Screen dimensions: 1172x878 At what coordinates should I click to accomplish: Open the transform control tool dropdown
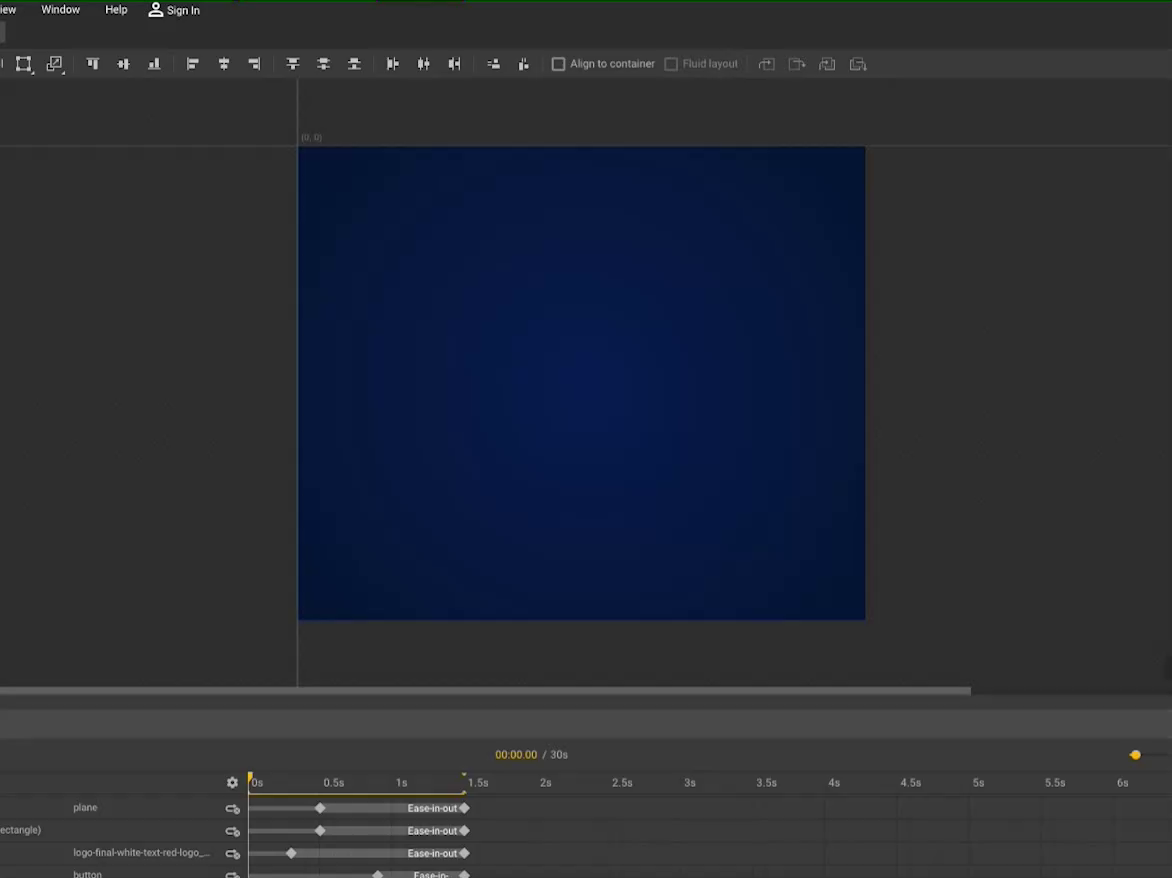pos(24,64)
